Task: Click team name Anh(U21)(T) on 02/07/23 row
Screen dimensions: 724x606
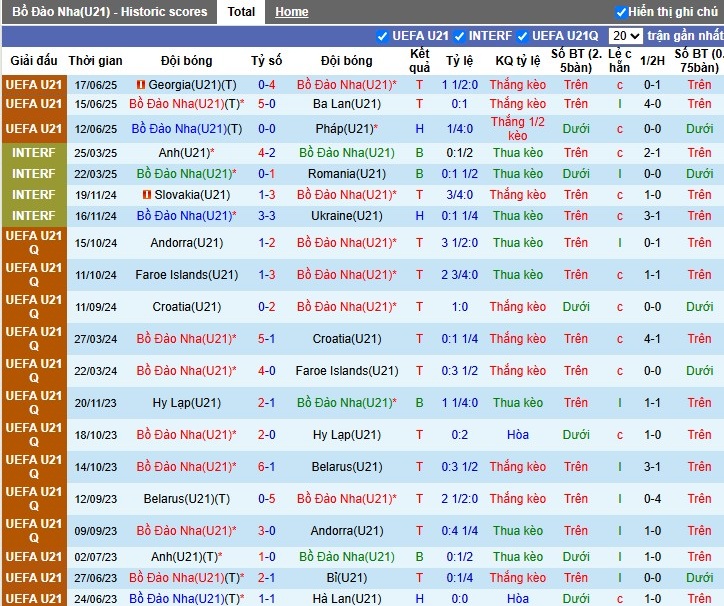Action: (x=187, y=557)
